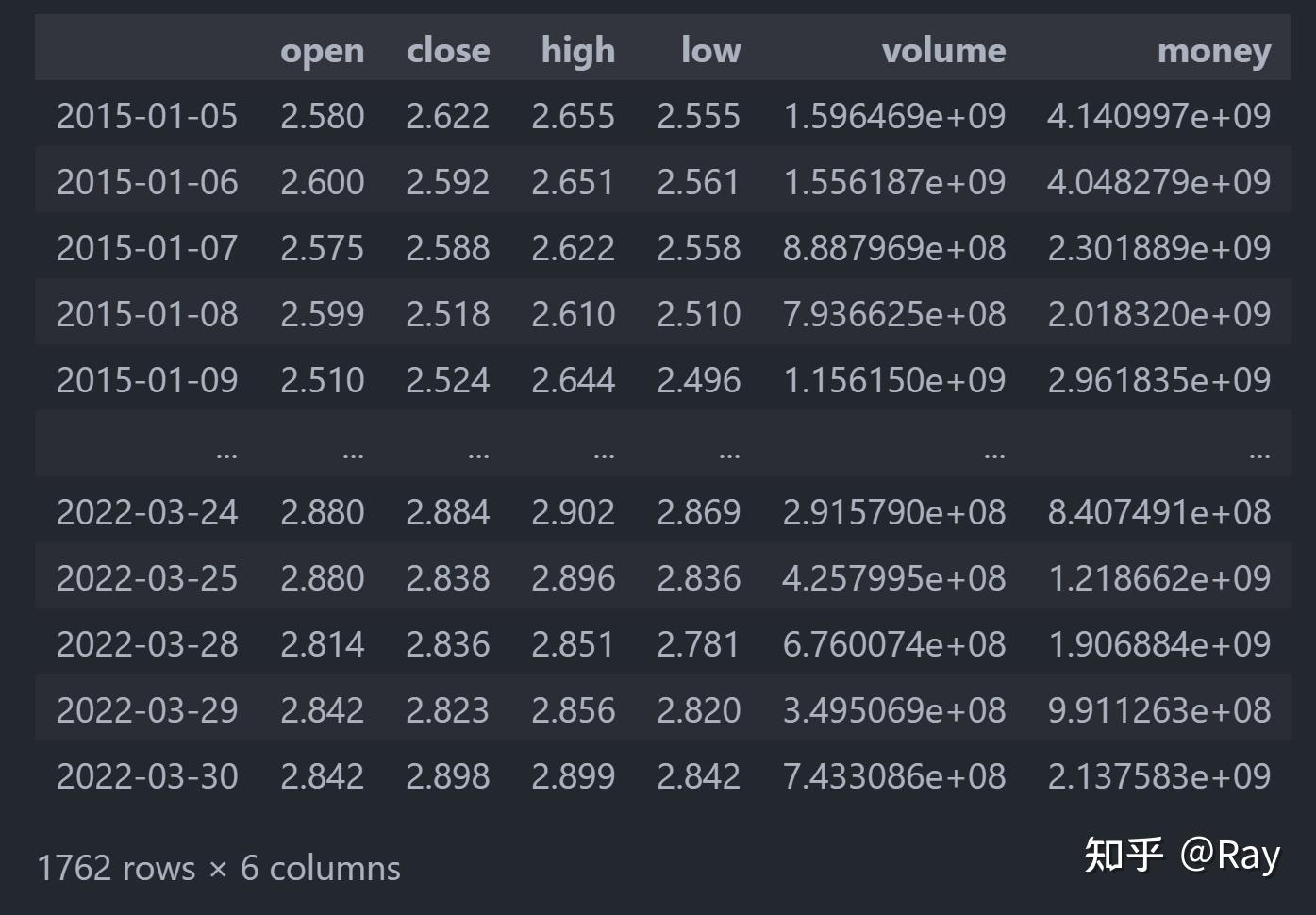This screenshot has width=1316, height=915.
Task: Select the money value 9.911263e+08
Action: point(1158,711)
